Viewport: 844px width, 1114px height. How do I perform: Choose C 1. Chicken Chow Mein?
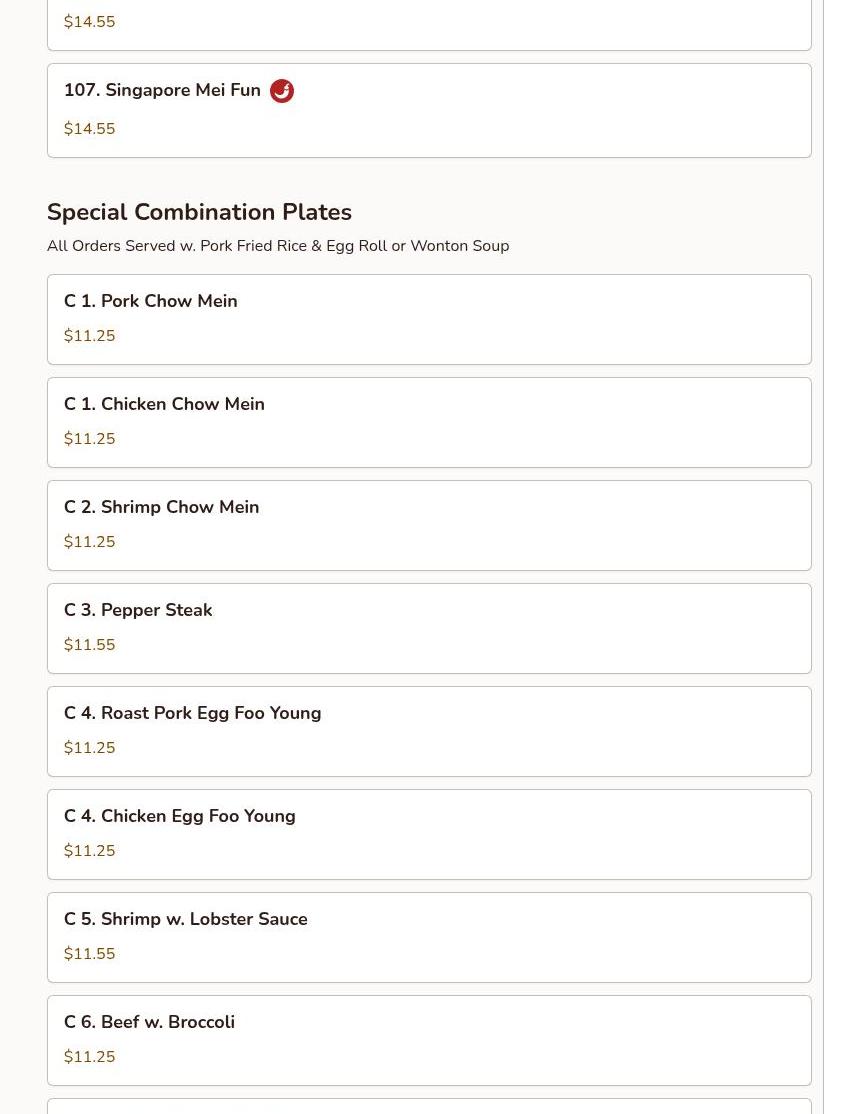[x=164, y=404]
